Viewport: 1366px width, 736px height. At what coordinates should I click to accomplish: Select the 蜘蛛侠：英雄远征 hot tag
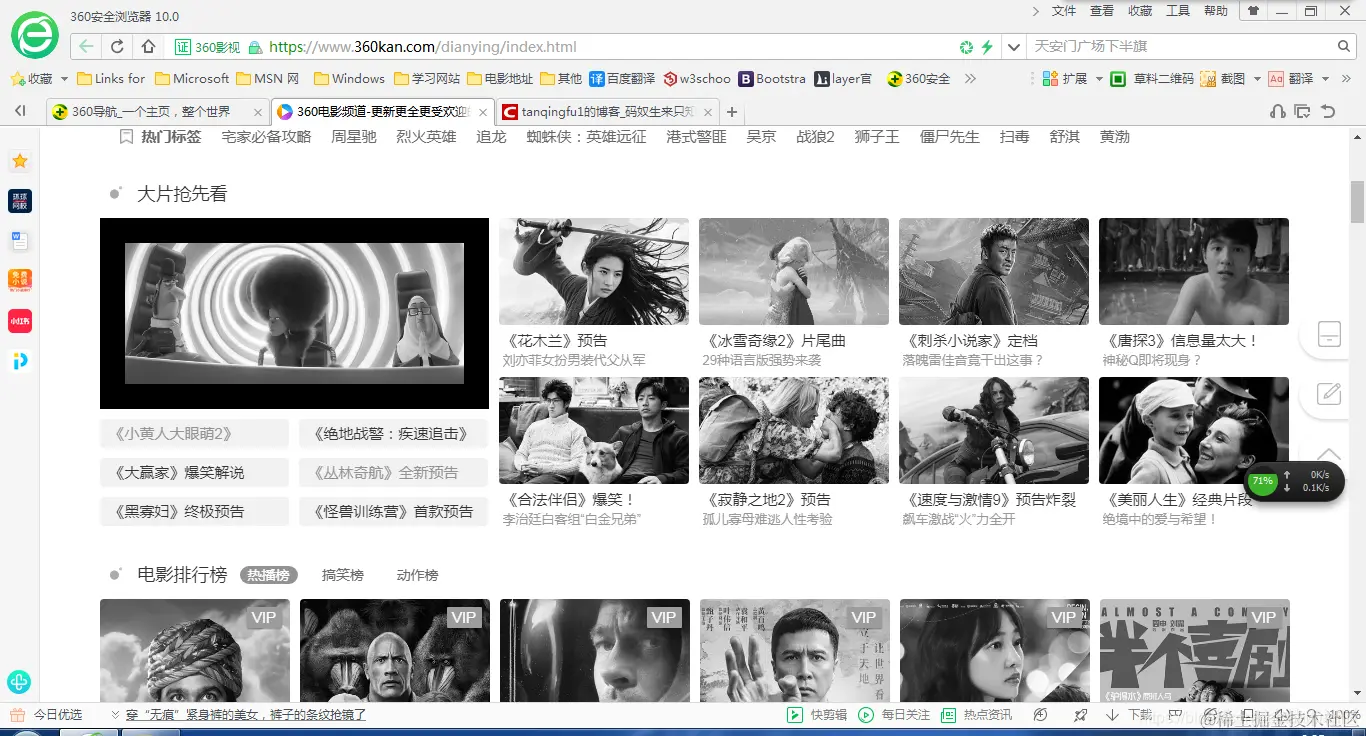click(587, 137)
